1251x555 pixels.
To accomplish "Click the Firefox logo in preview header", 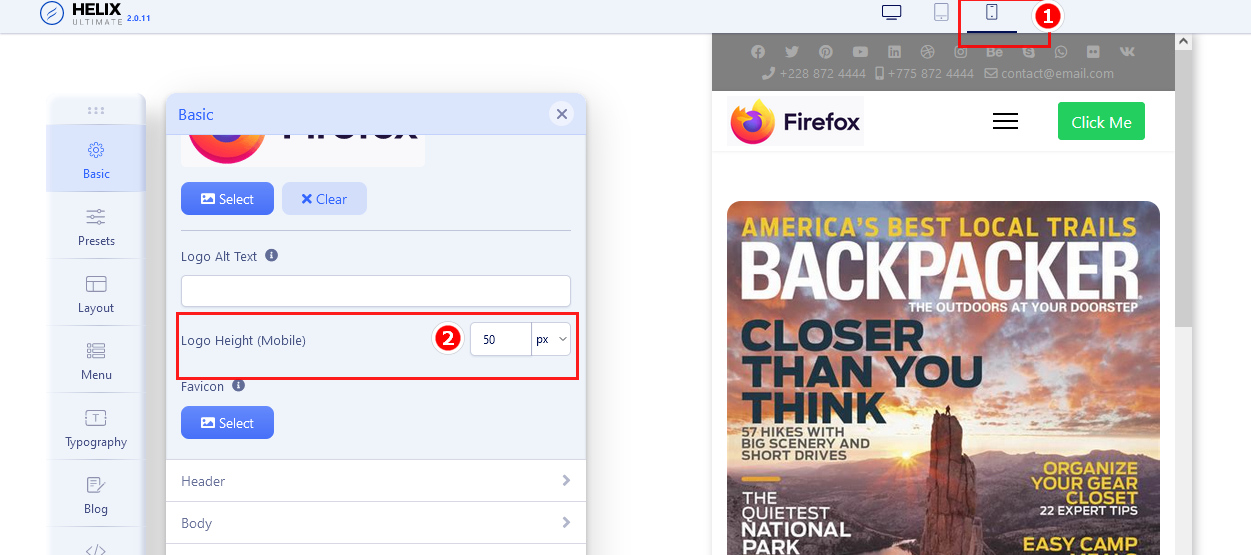I will pos(795,122).
